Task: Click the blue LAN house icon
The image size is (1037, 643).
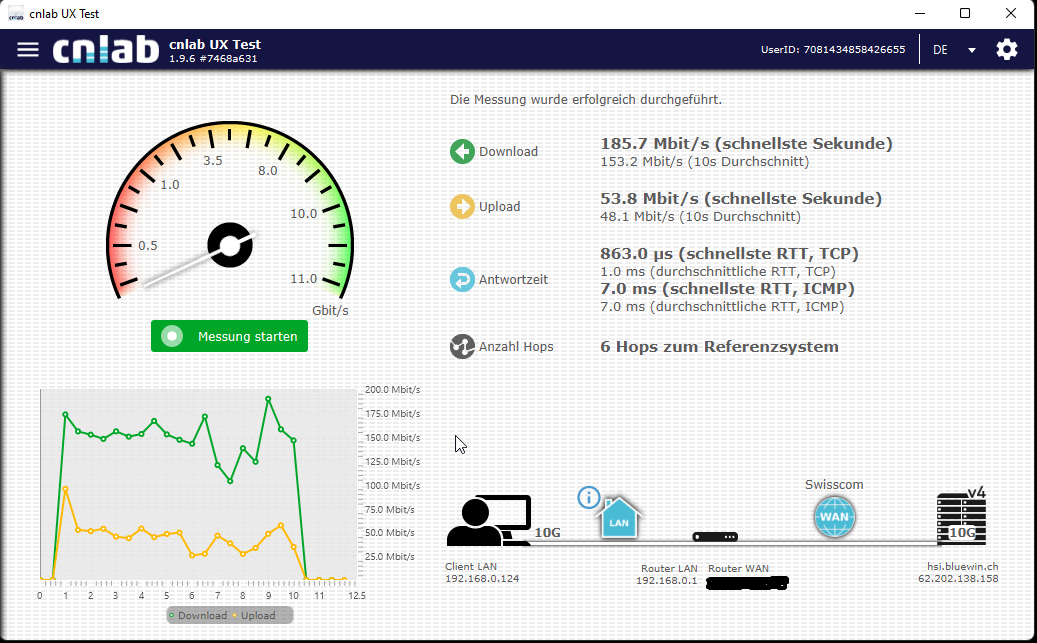Action: tap(619, 519)
